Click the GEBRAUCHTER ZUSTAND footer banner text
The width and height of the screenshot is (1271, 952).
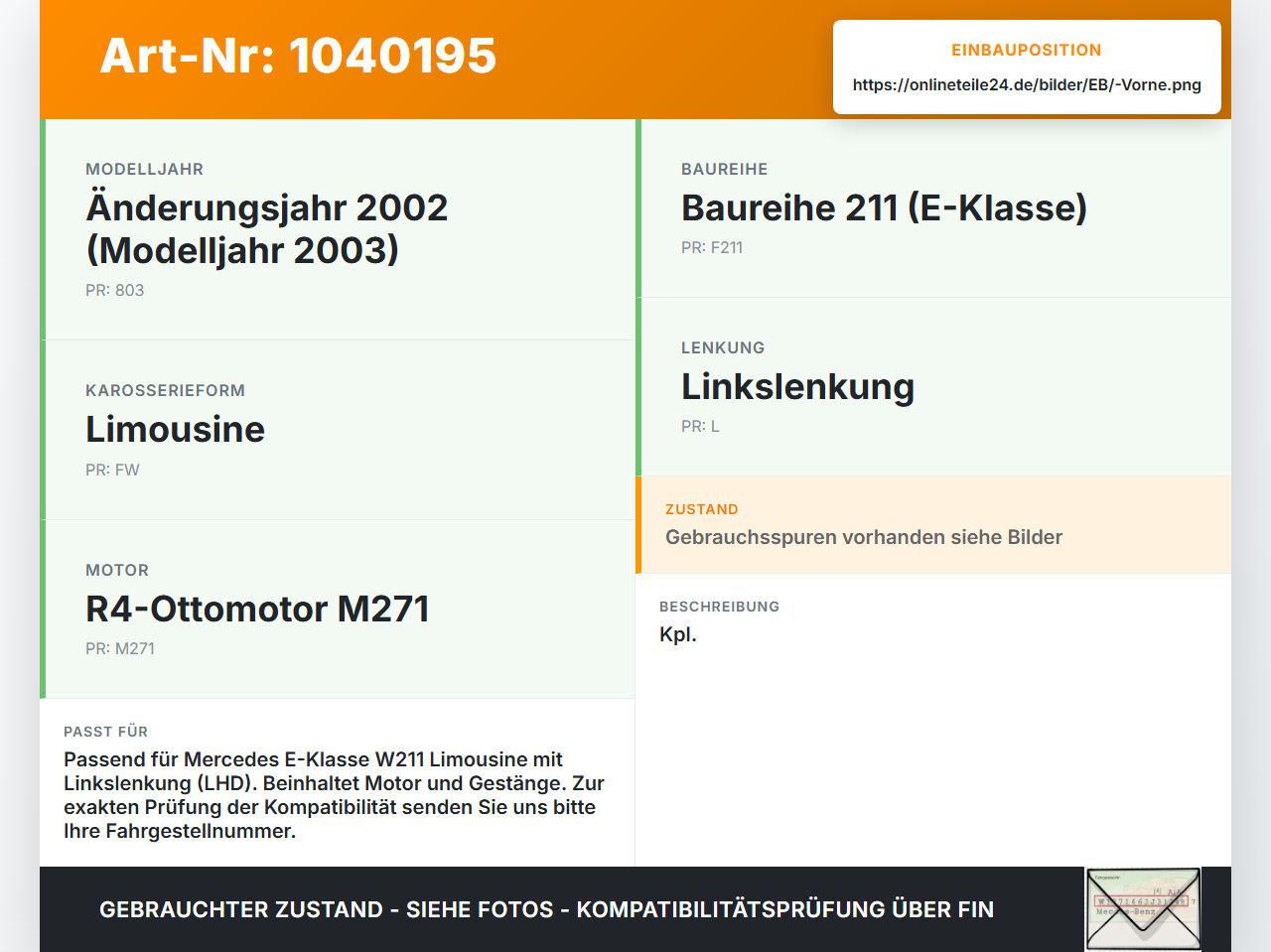546,909
